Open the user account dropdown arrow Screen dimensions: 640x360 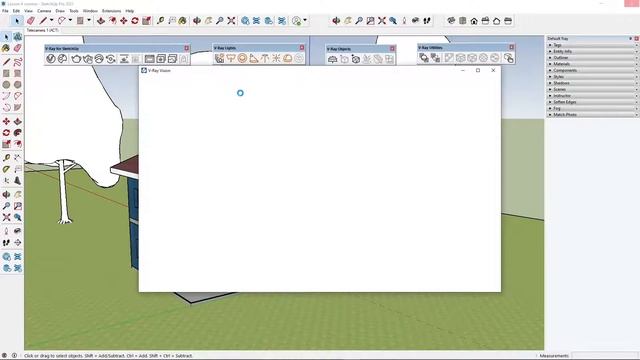(x=305, y=20)
